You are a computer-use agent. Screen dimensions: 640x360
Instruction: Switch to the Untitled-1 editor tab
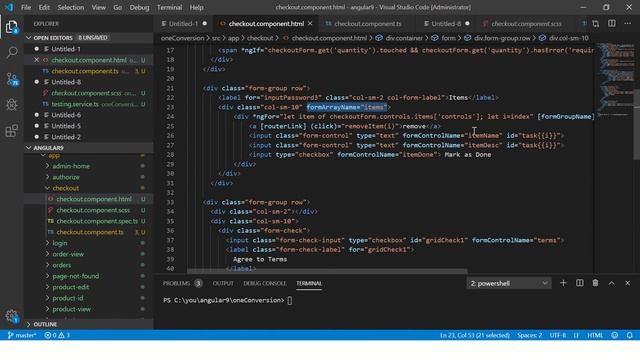tap(183, 24)
